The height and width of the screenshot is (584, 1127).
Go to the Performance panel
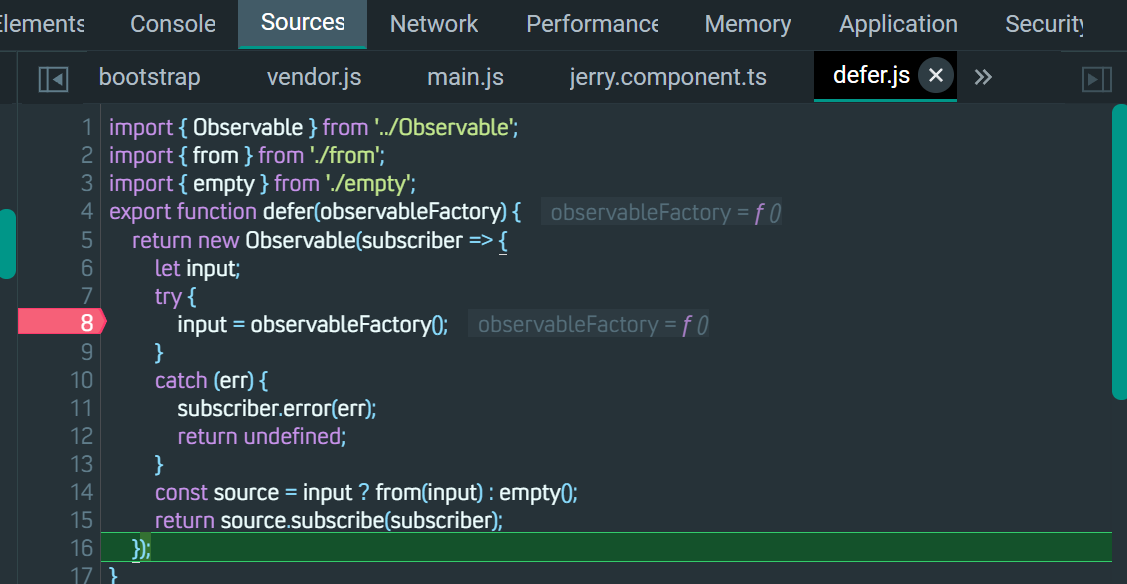pyautogui.click(x=592, y=24)
